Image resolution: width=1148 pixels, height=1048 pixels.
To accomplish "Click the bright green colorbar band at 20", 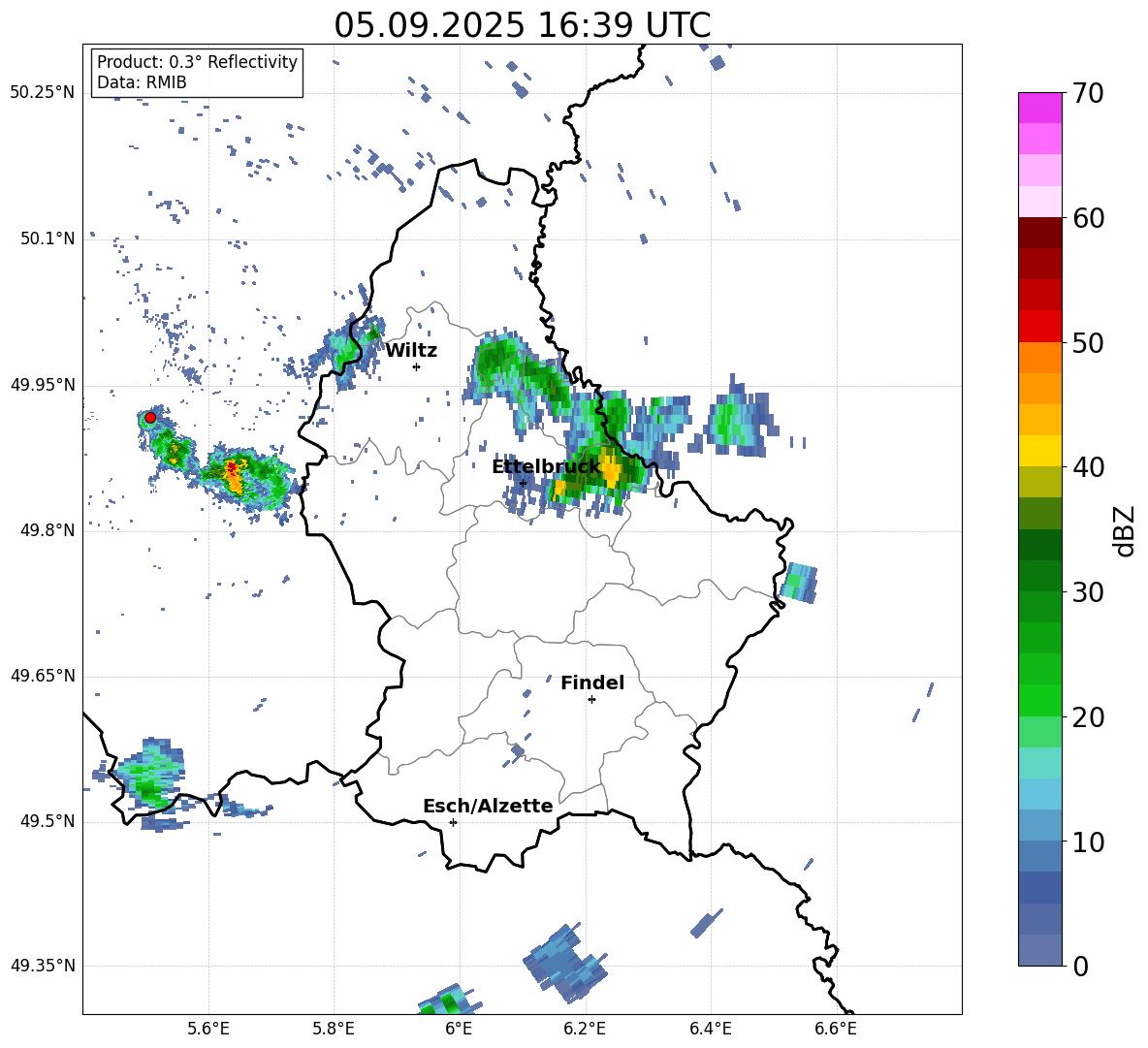I will point(1039,701).
